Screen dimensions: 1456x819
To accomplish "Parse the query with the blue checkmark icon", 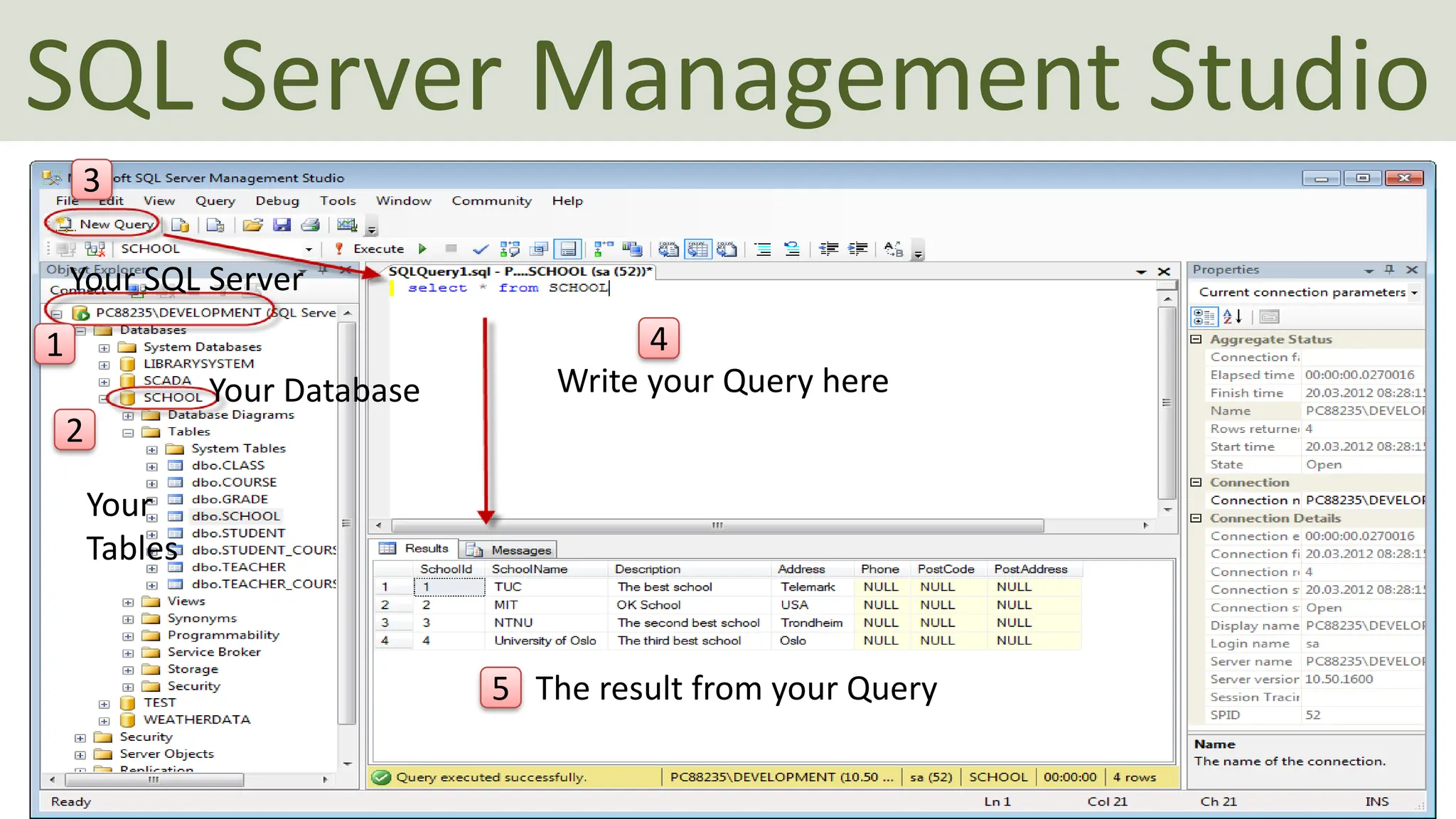I will point(481,249).
